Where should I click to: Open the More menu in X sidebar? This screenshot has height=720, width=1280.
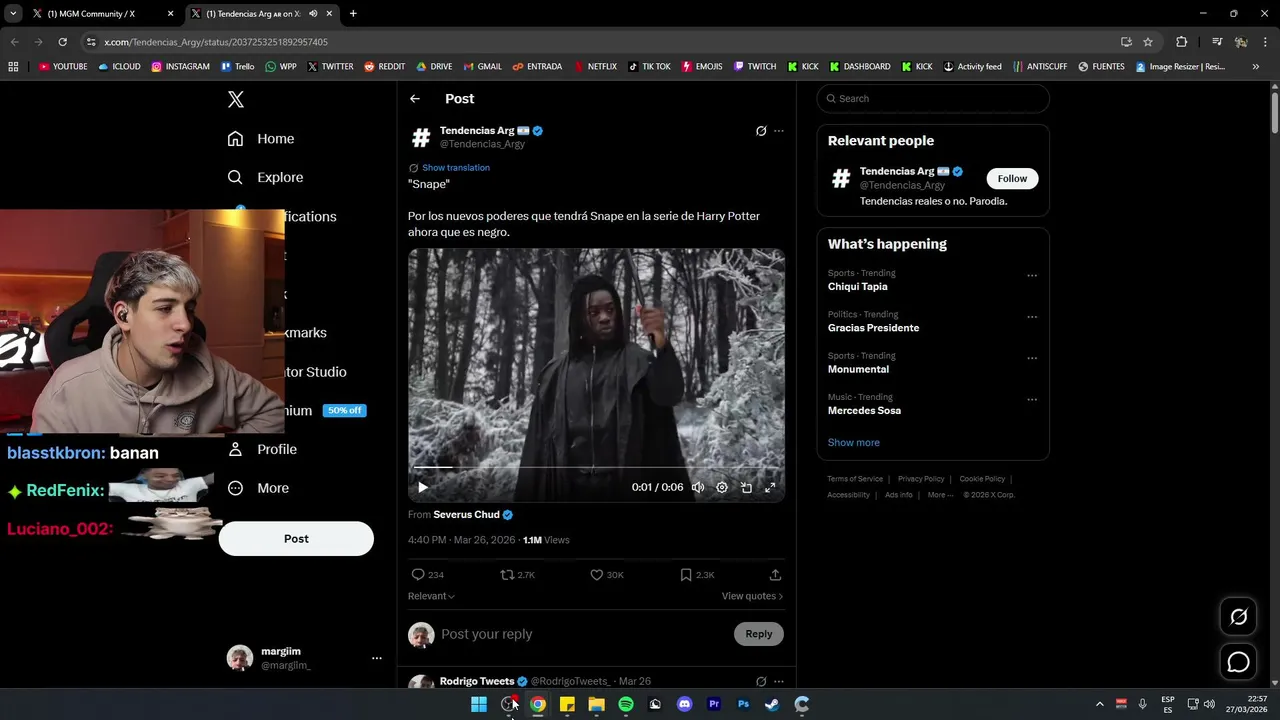258,488
